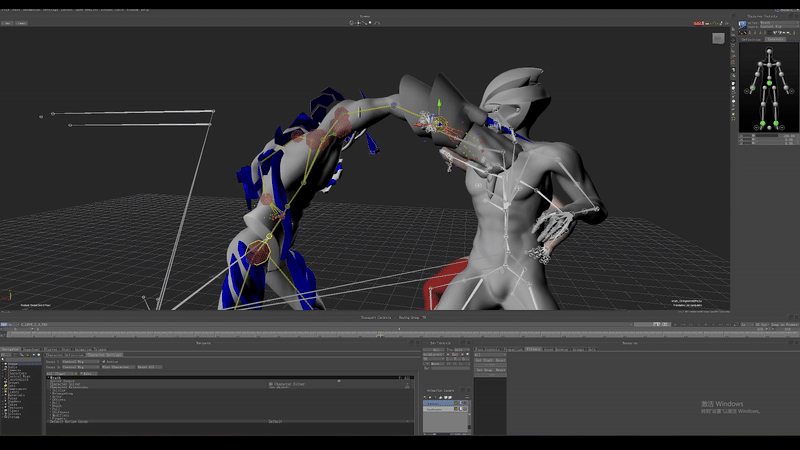Screen dimensions: 800x450
Task: Open the FCurves tab
Action: tap(51, 349)
